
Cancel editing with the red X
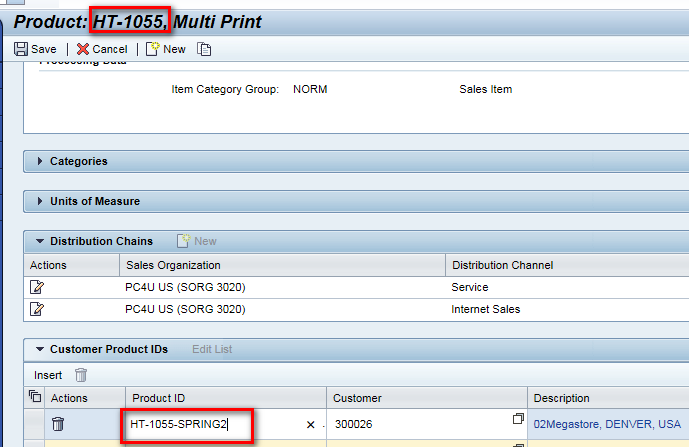tap(102, 49)
